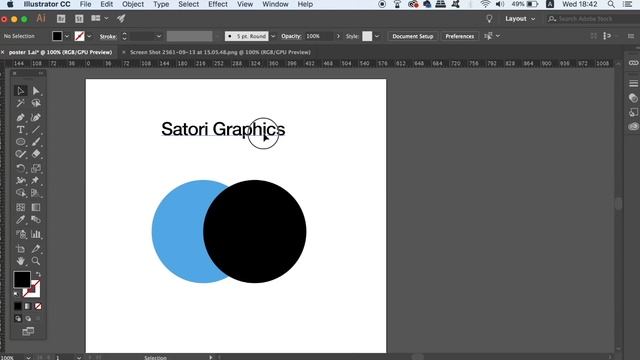This screenshot has width=640, height=360.
Task: Select the Paintbrush tool
Action: point(36,142)
